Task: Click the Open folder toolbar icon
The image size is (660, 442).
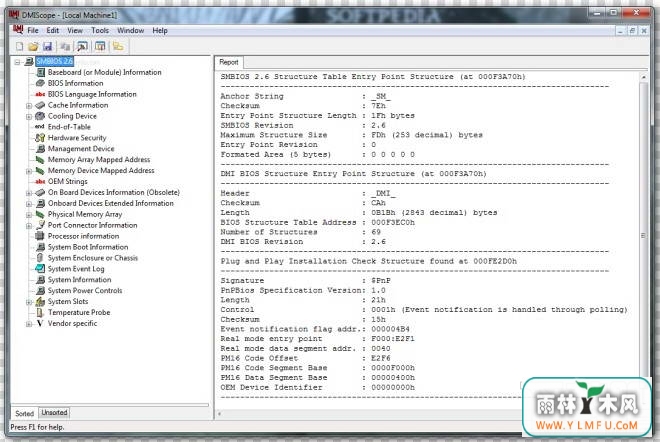Action: pyautogui.click(x=33, y=46)
